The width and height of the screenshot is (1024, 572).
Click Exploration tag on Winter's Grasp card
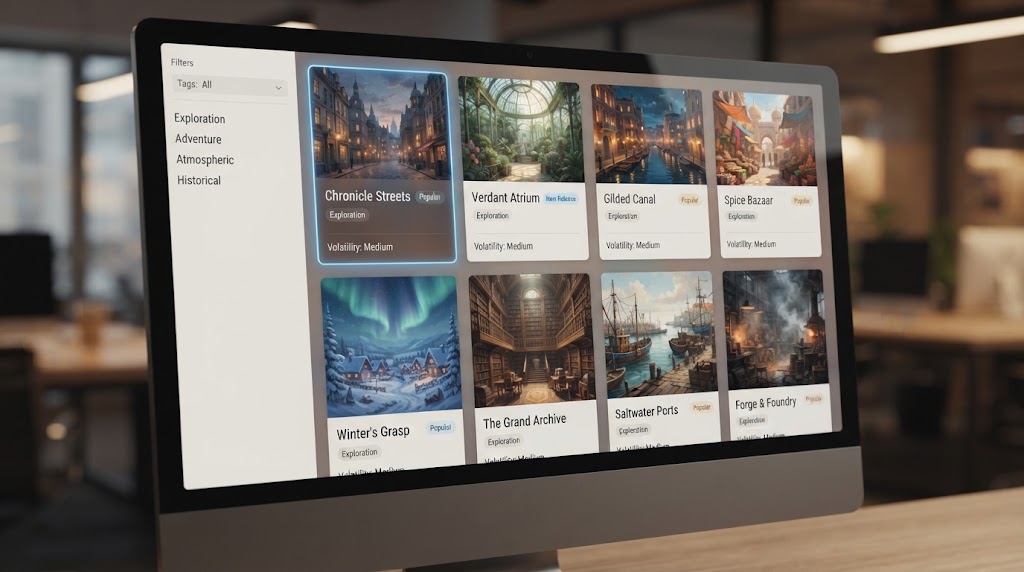point(359,453)
